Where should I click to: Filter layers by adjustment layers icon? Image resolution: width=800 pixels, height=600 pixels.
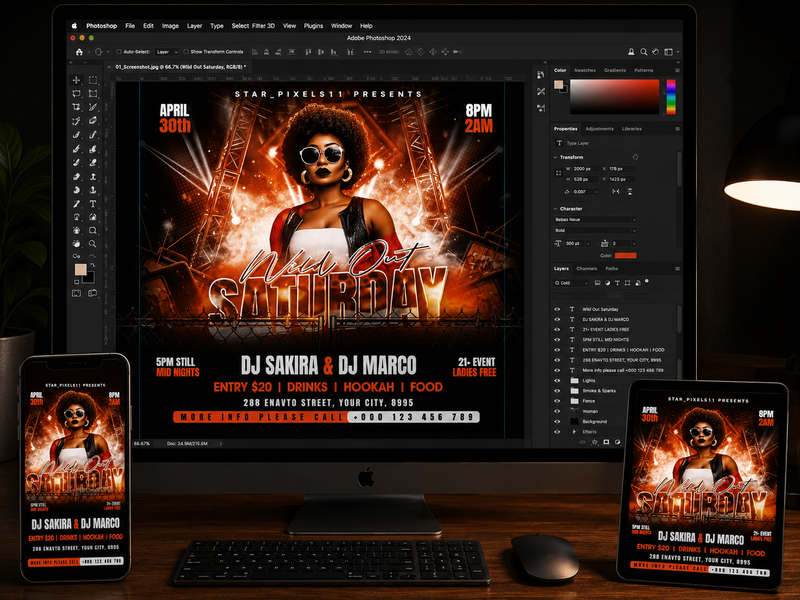pyautogui.click(x=607, y=283)
